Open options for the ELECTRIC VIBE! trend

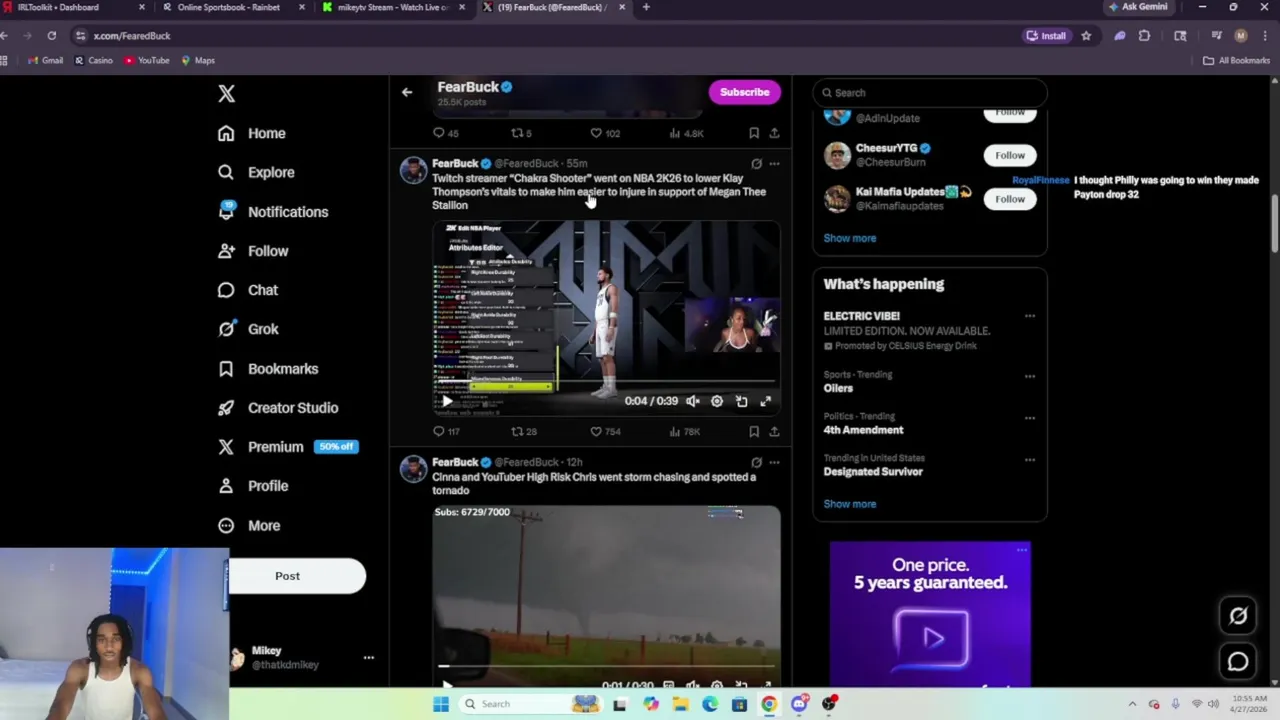click(x=1029, y=317)
